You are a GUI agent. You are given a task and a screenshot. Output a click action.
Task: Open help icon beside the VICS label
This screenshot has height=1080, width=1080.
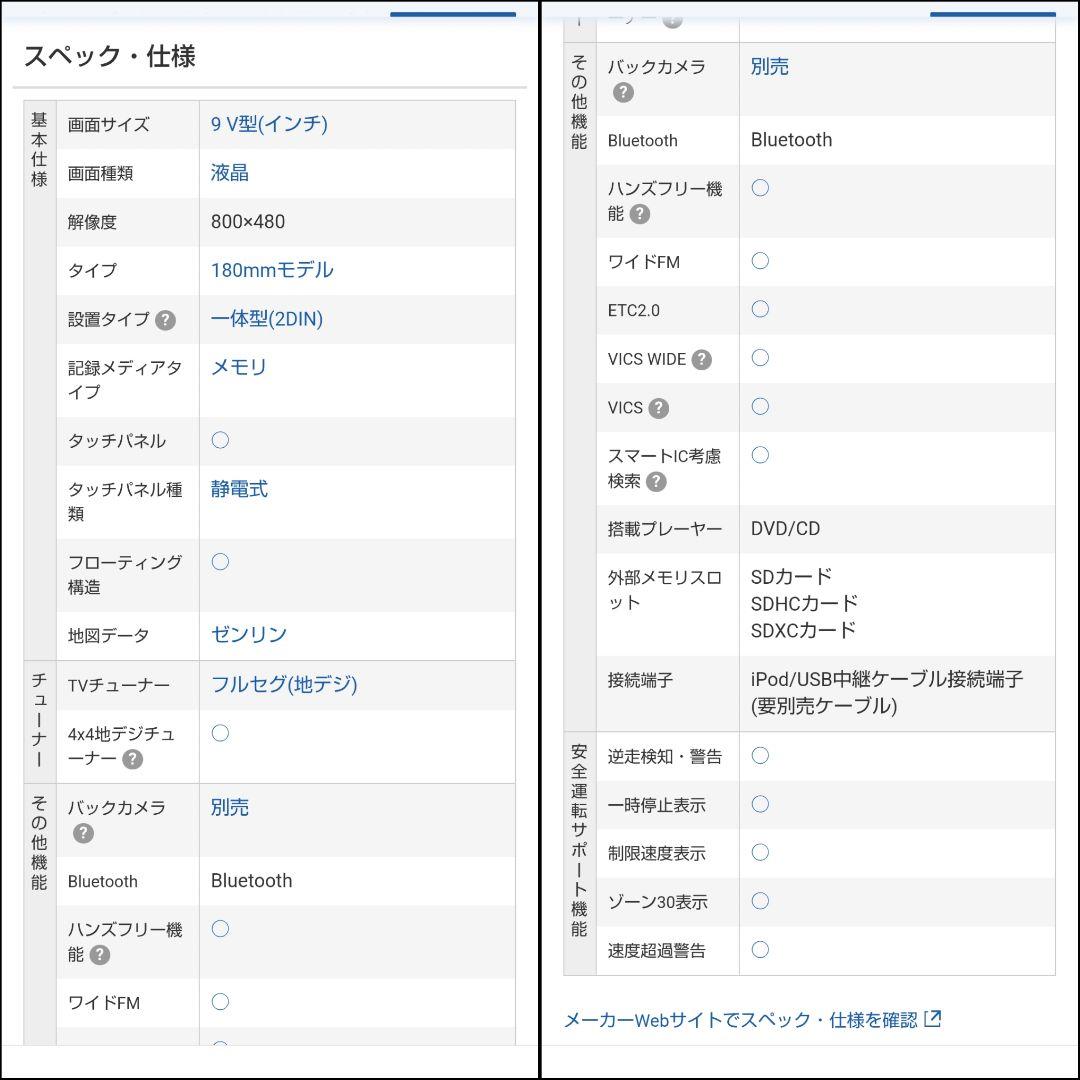point(658,408)
